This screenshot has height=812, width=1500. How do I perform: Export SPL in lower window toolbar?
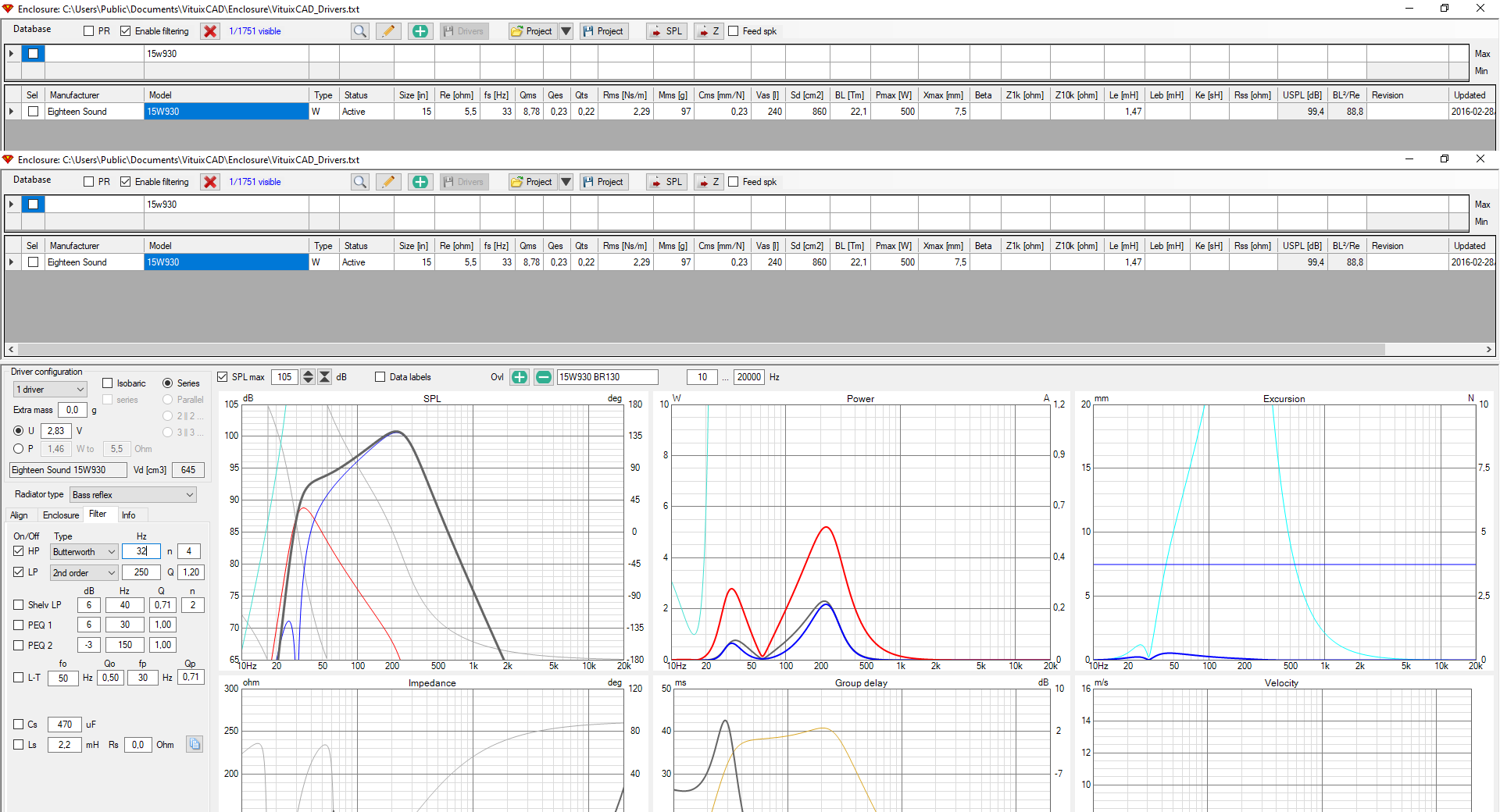pyautogui.click(x=666, y=182)
